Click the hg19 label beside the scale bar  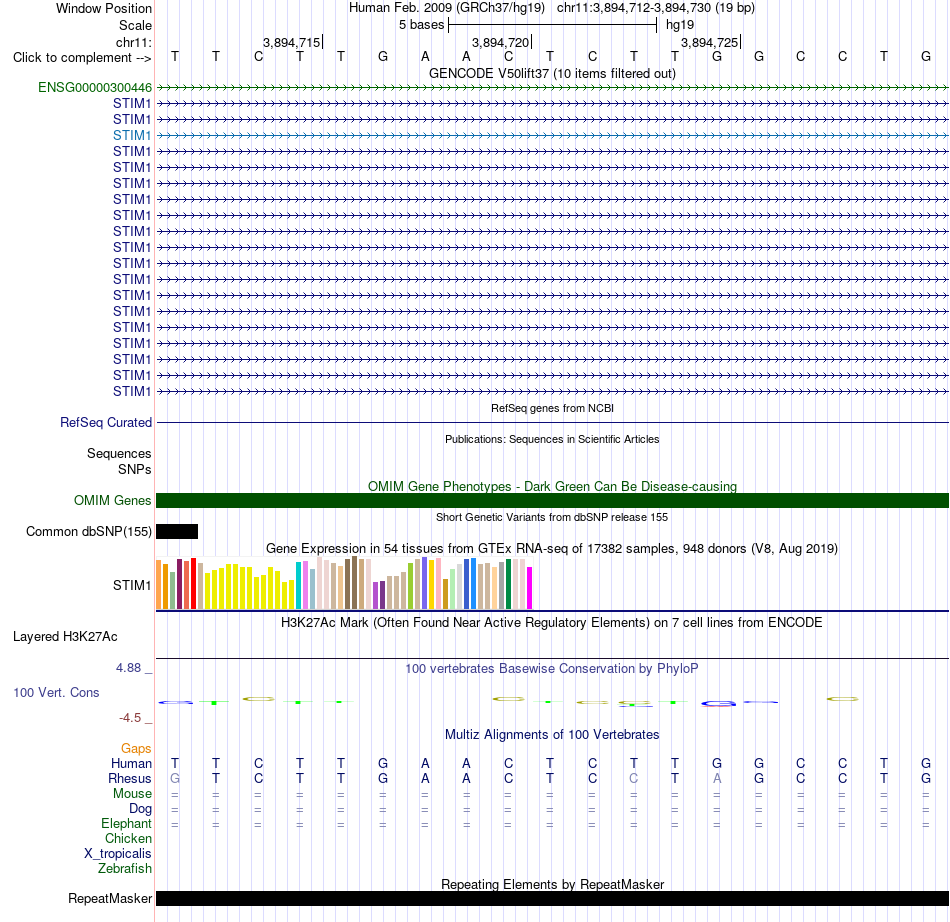680,25
